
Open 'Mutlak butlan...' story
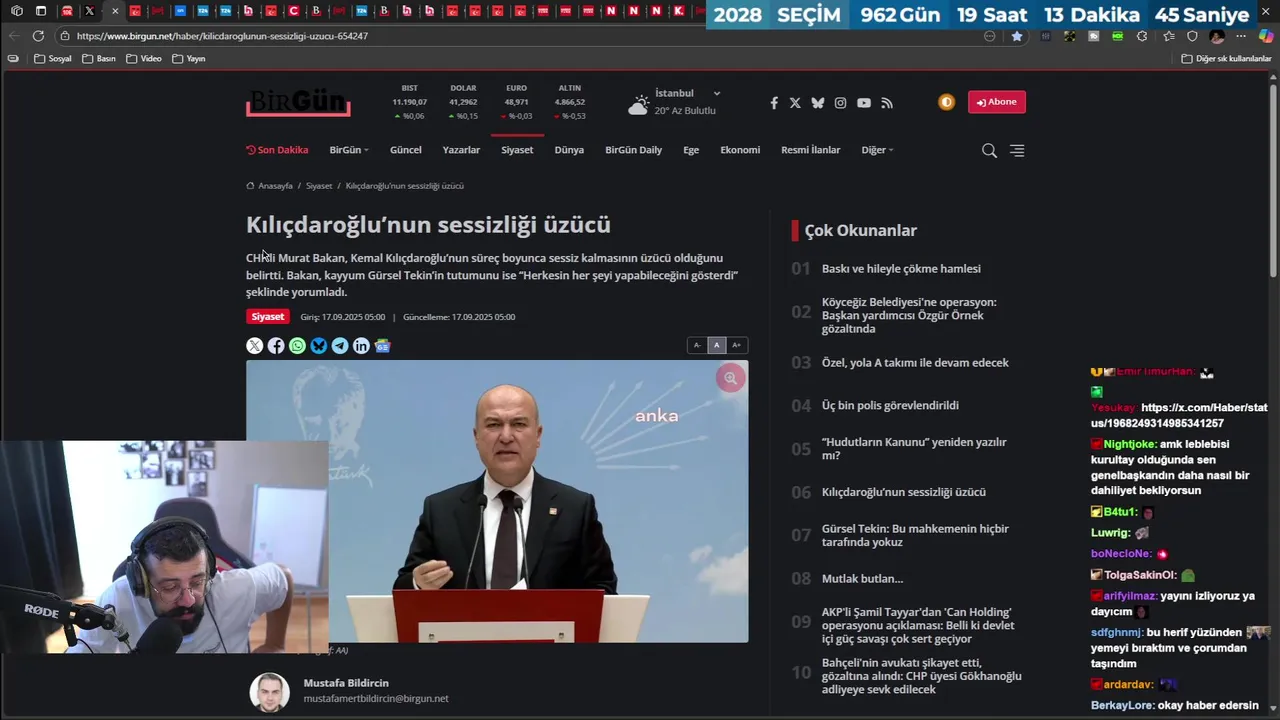pos(862,579)
